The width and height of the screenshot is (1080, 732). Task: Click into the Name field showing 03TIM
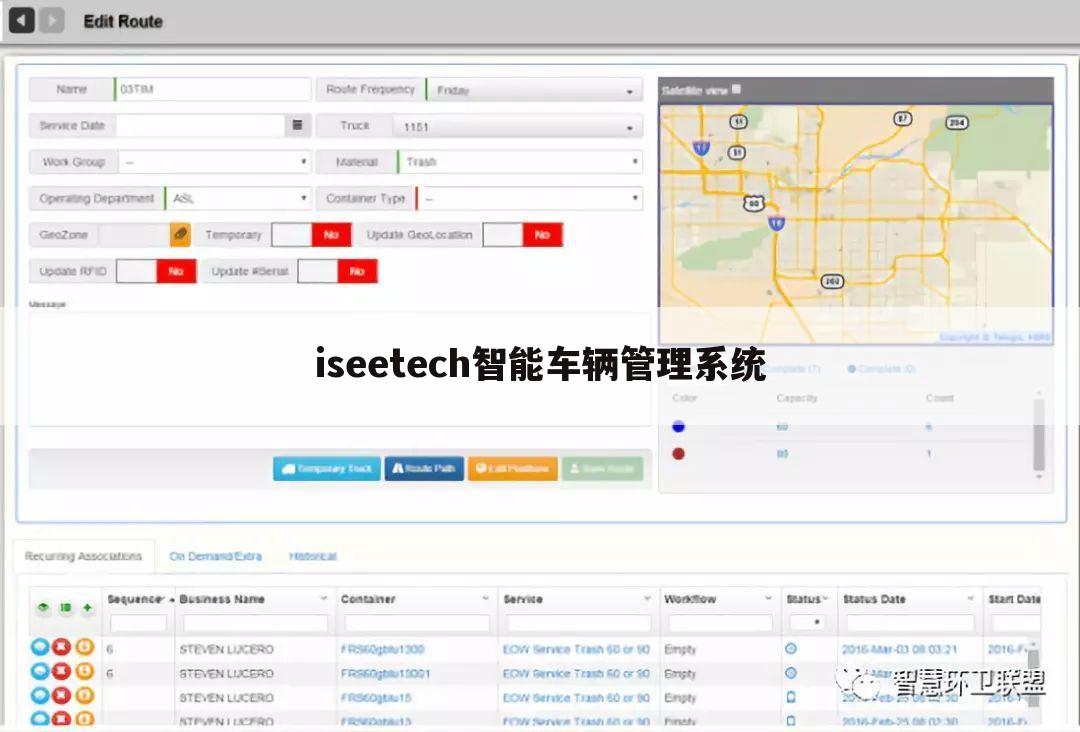[x=213, y=89]
